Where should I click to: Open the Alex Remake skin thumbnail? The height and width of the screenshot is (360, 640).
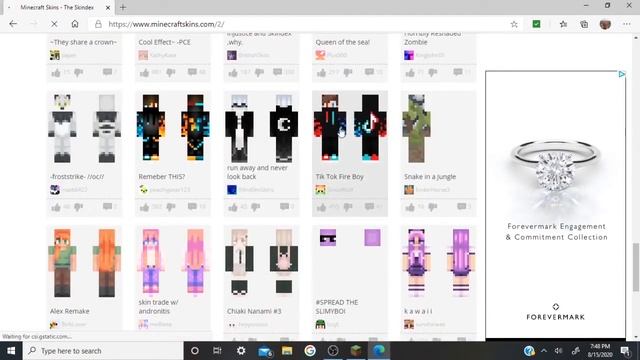click(84, 263)
